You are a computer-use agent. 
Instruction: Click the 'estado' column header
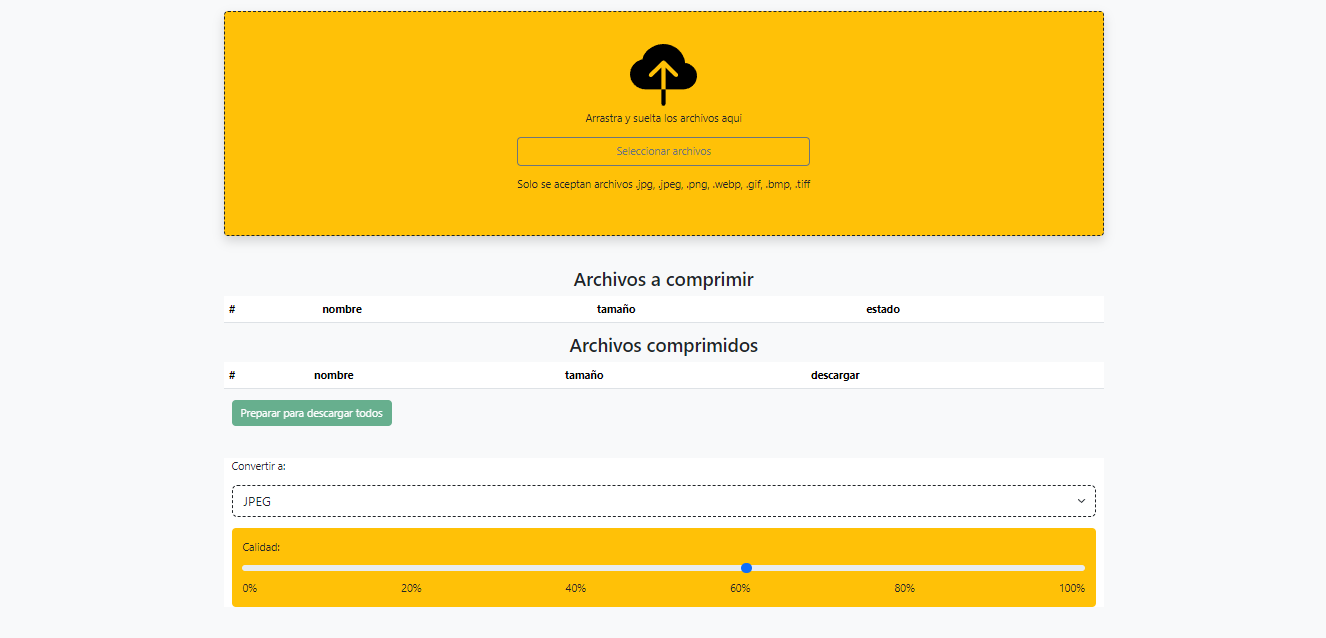coord(883,310)
